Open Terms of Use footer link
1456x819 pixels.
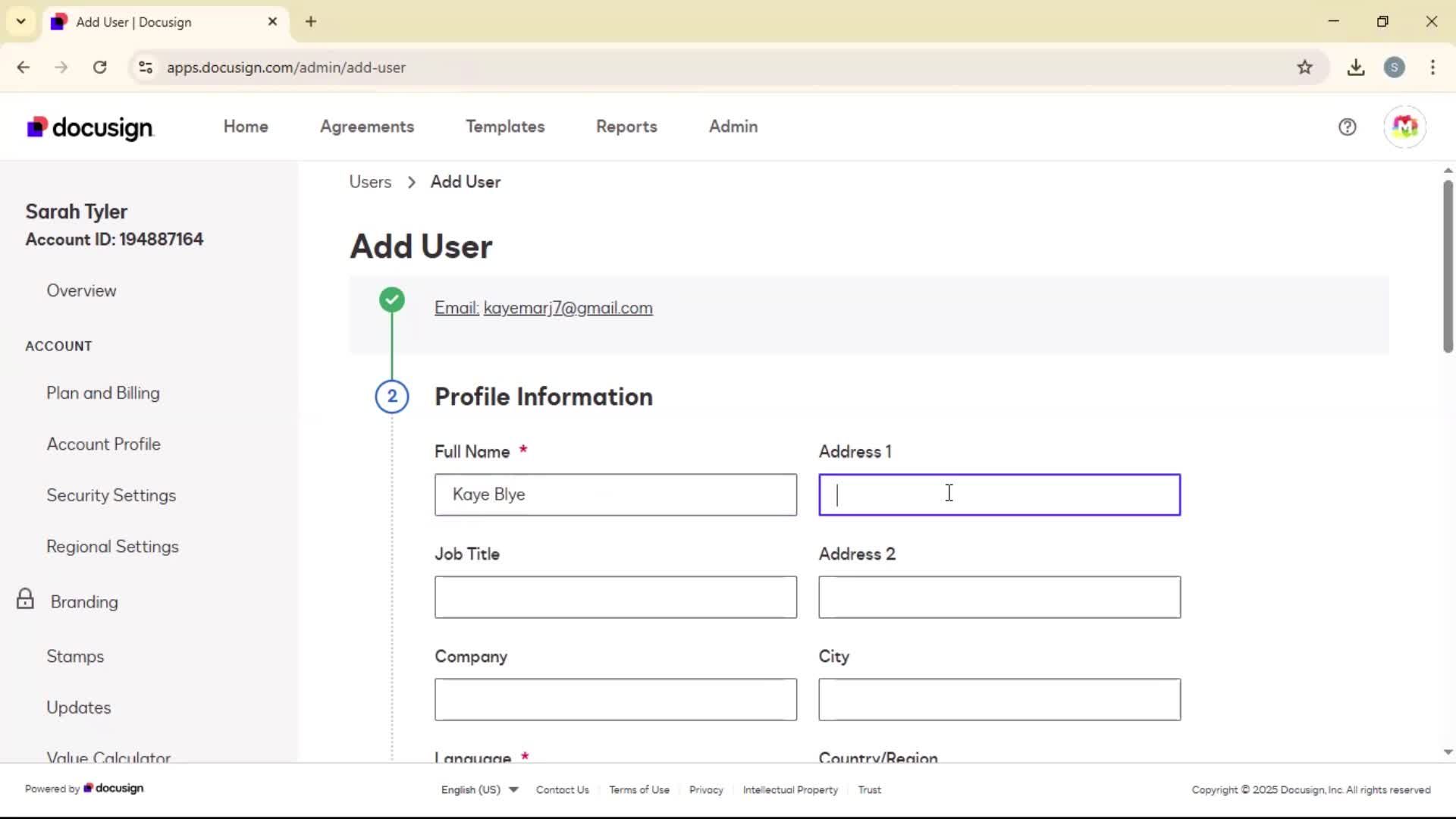tap(639, 789)
